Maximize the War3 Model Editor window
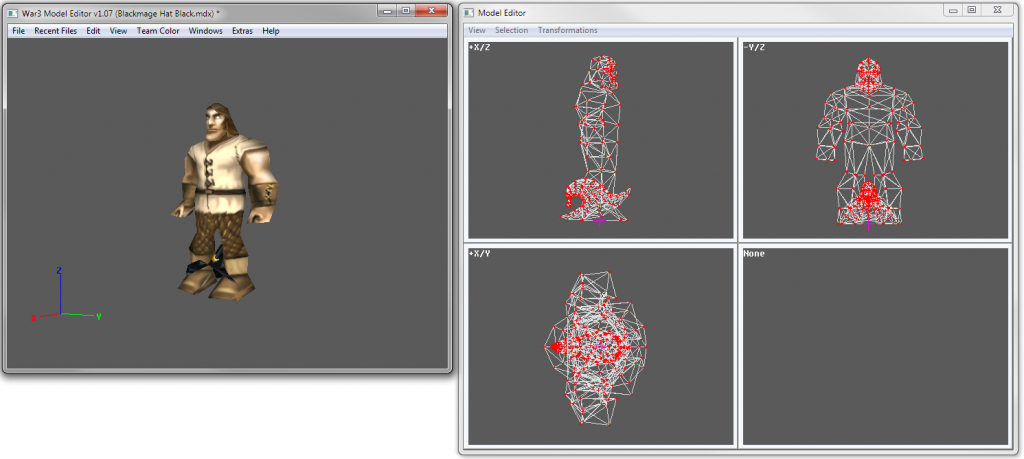 [x=406, y=10]
